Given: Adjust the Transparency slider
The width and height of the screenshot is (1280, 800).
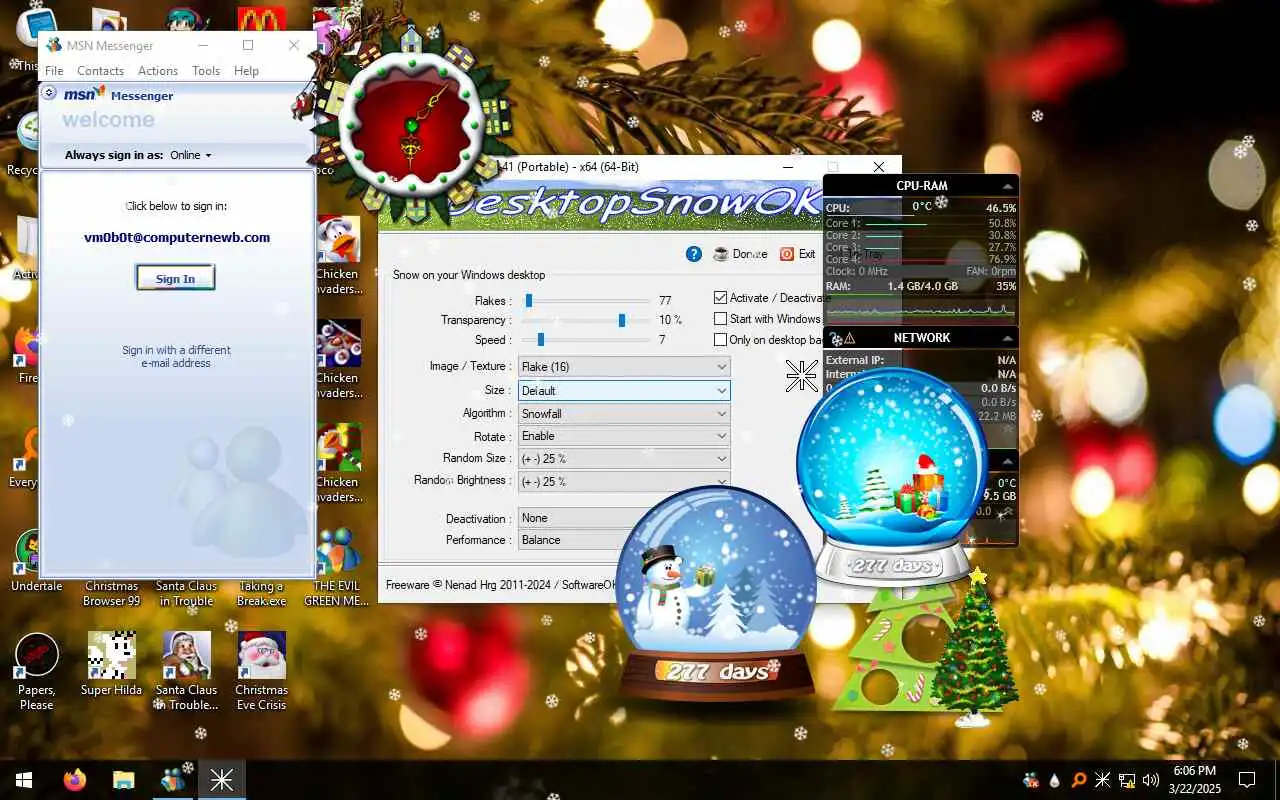Looking at the screenshot, I should [584, 320].
